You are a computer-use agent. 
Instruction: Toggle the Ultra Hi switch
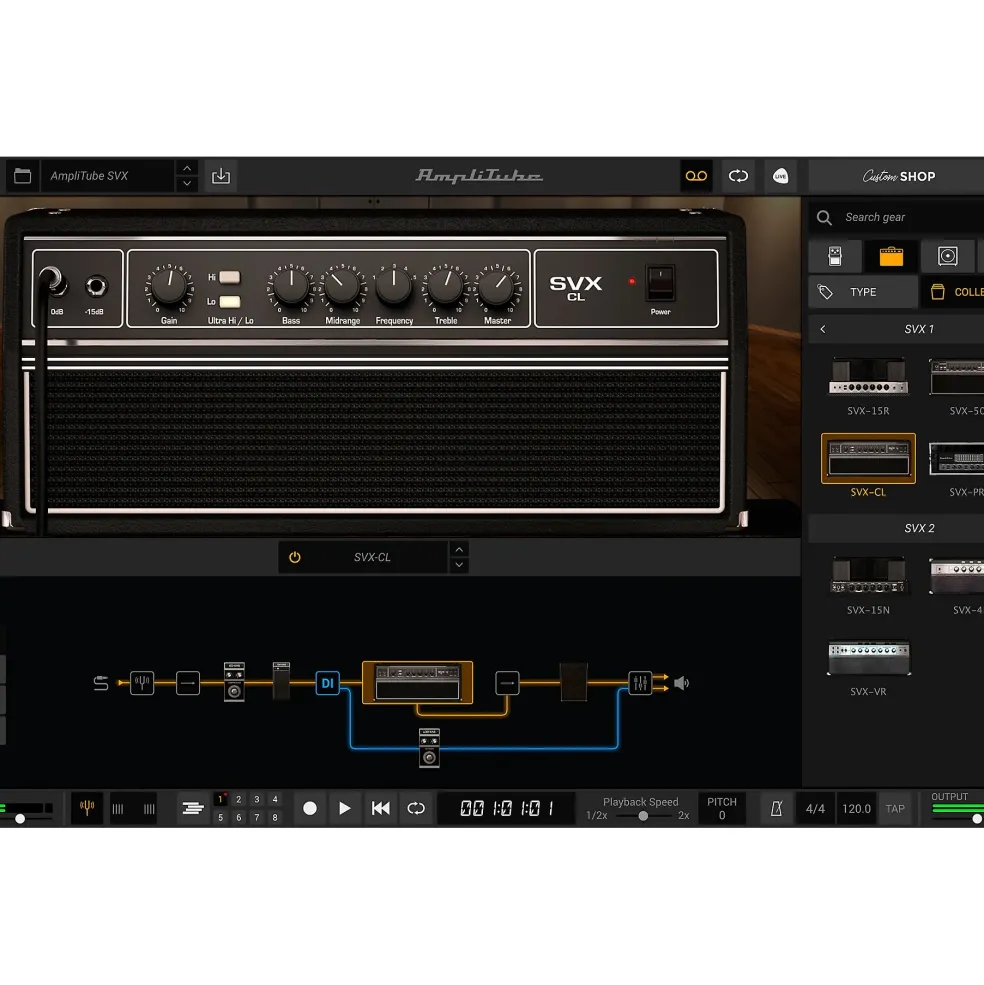pyautogui.click(x=229, y=277)
